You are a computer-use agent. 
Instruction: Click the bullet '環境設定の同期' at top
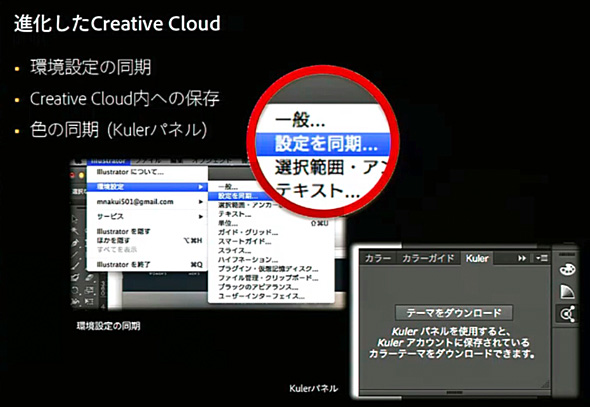click(91, 67)
